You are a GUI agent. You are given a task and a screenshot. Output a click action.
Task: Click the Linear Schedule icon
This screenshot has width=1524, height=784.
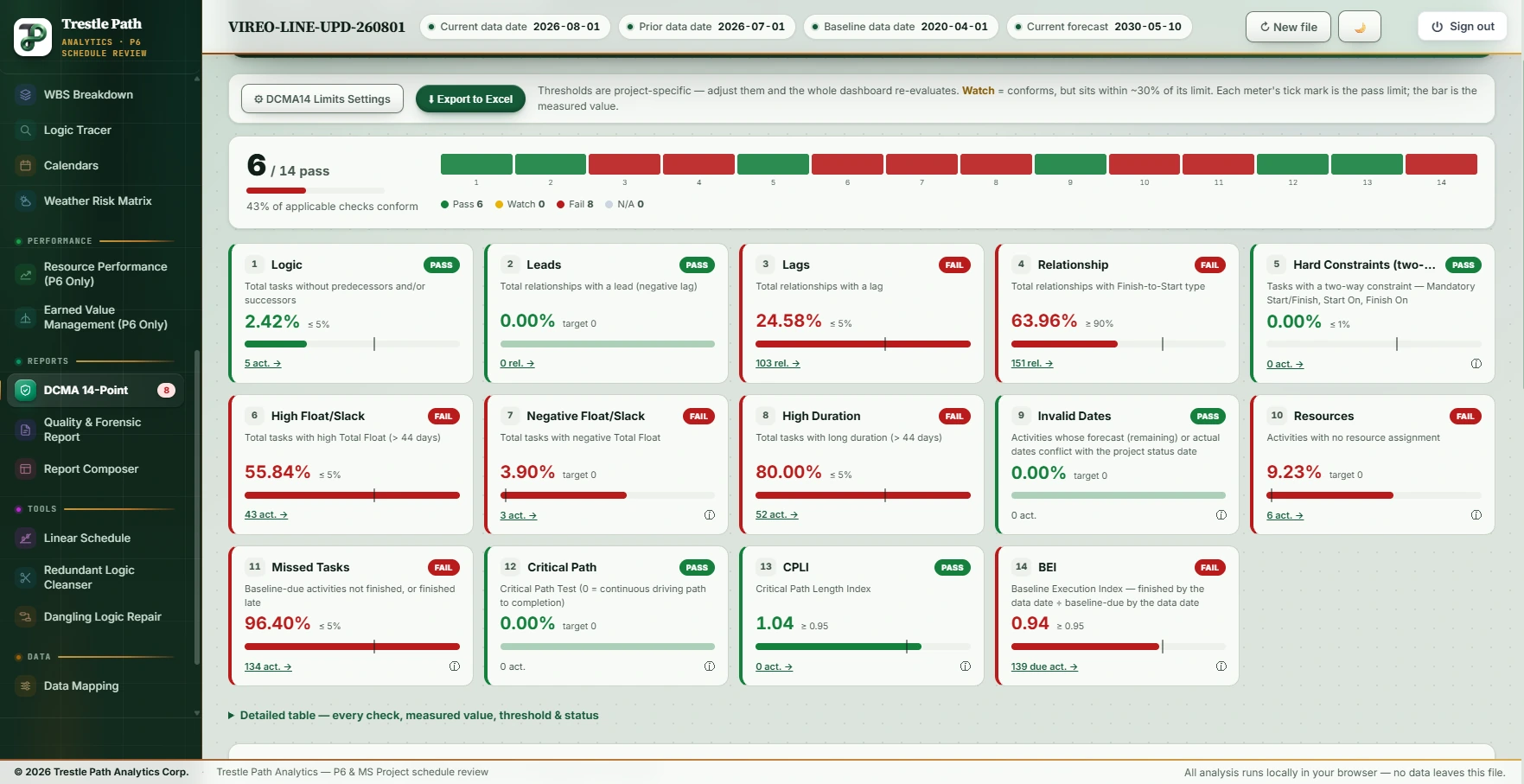coord(26,539)
